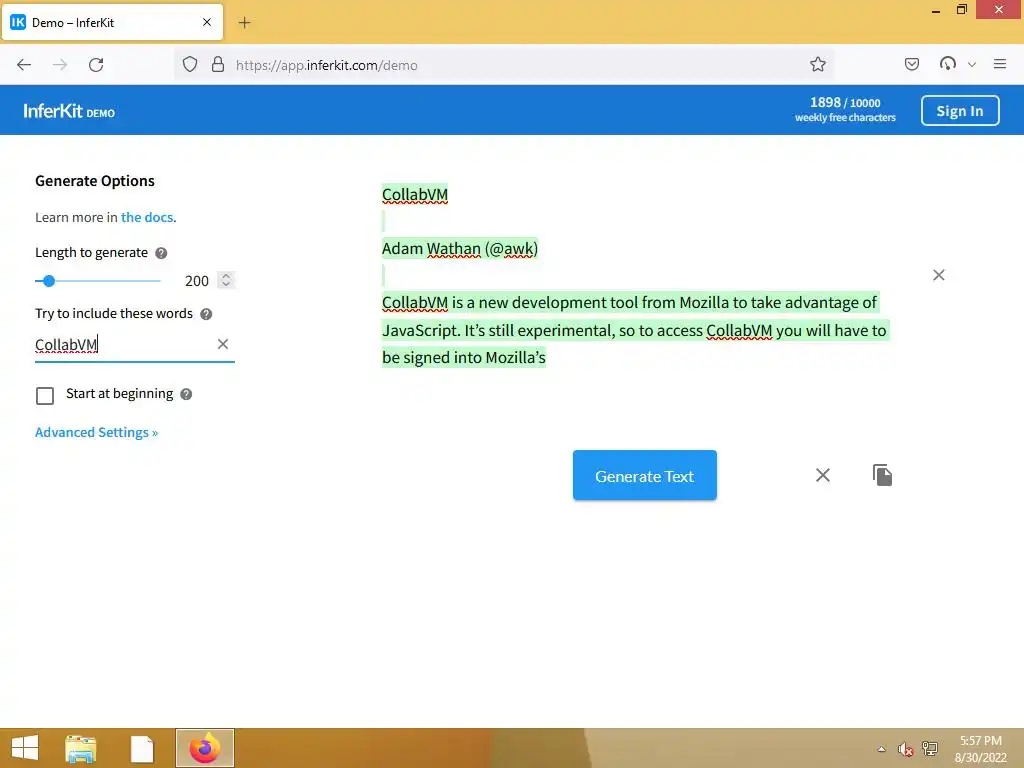Open the blank document taskbar icon
Viewport: 1024px width, 768px height.
[142, 748]
